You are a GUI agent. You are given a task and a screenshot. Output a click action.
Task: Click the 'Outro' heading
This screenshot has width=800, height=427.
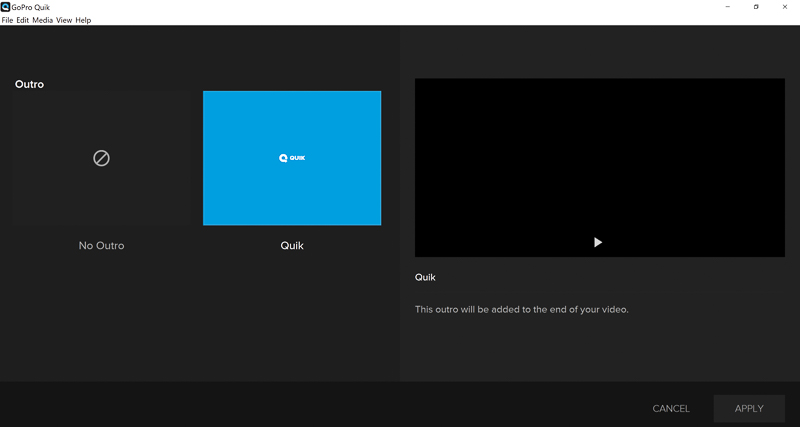coord(30,84)
